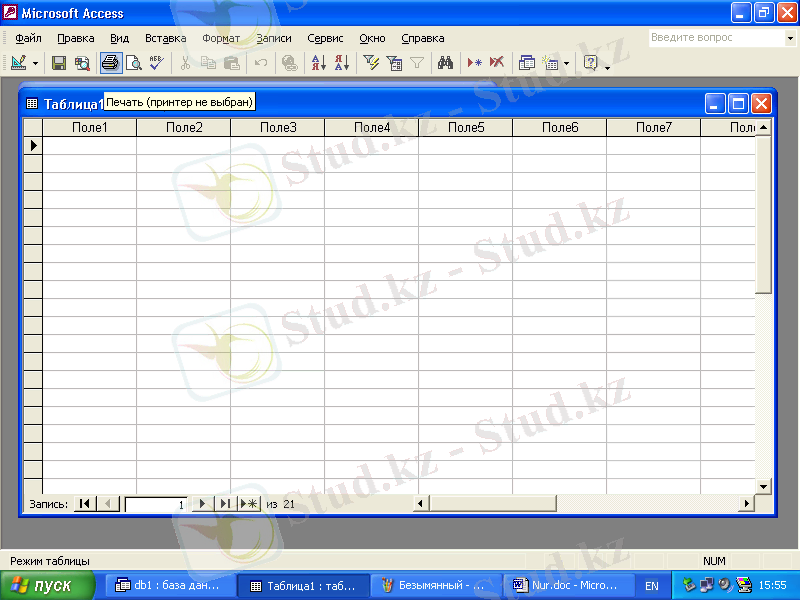Click the Find binoculars icon
Viewport: 800px width, 600px height.
click(x=445, y=63)
